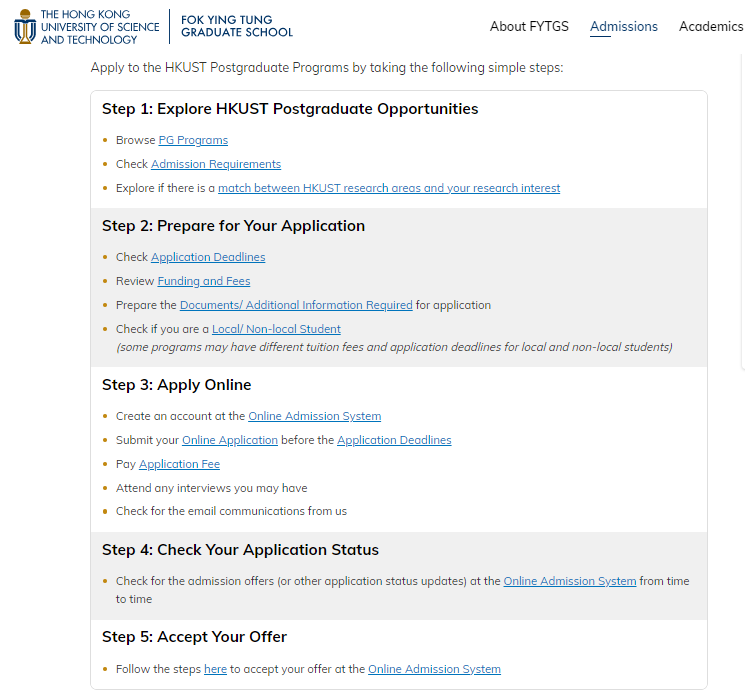Viewport: 745px width, 693px height.
Task: Open the Application Fee link
Action: coord(180,464)
